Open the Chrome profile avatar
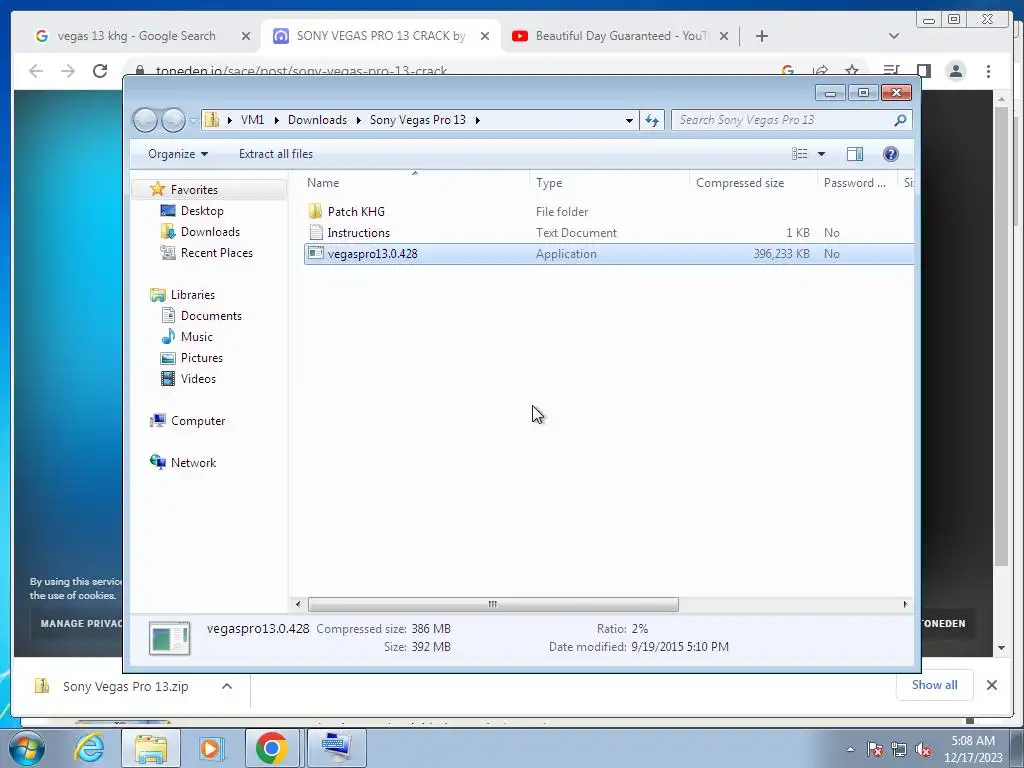1024x768 pixels. coord(955,71)
